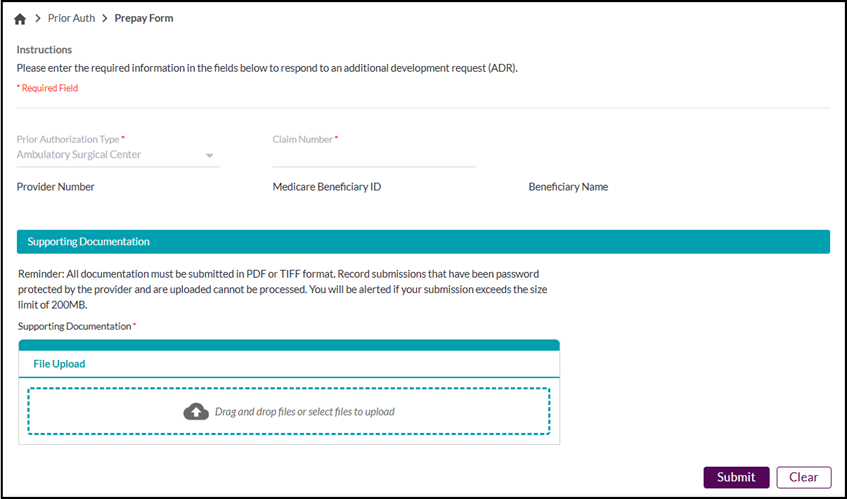Focus the Claim Number input field

click(373, 156)
